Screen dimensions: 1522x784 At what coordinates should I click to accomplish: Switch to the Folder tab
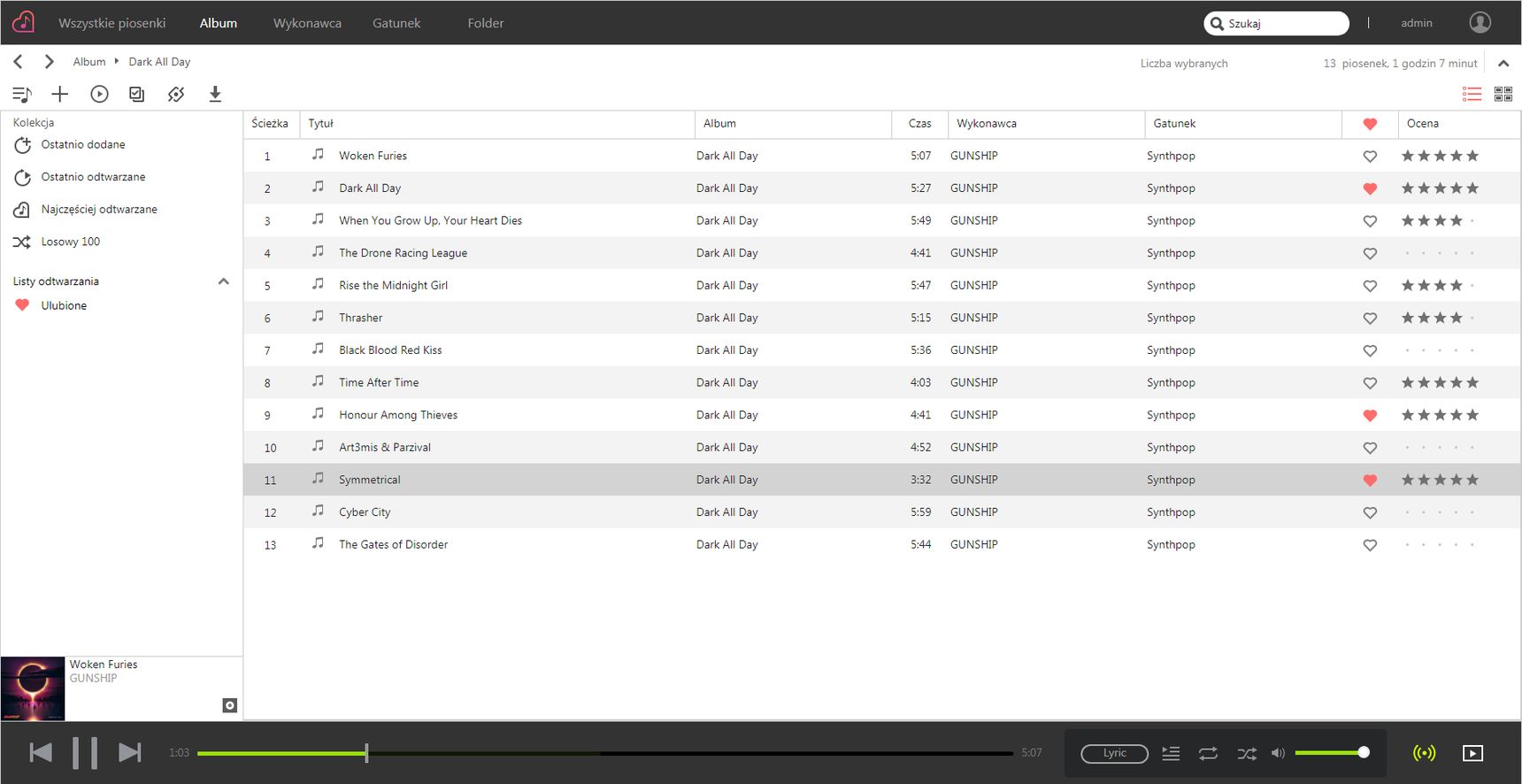coord(486,23)
